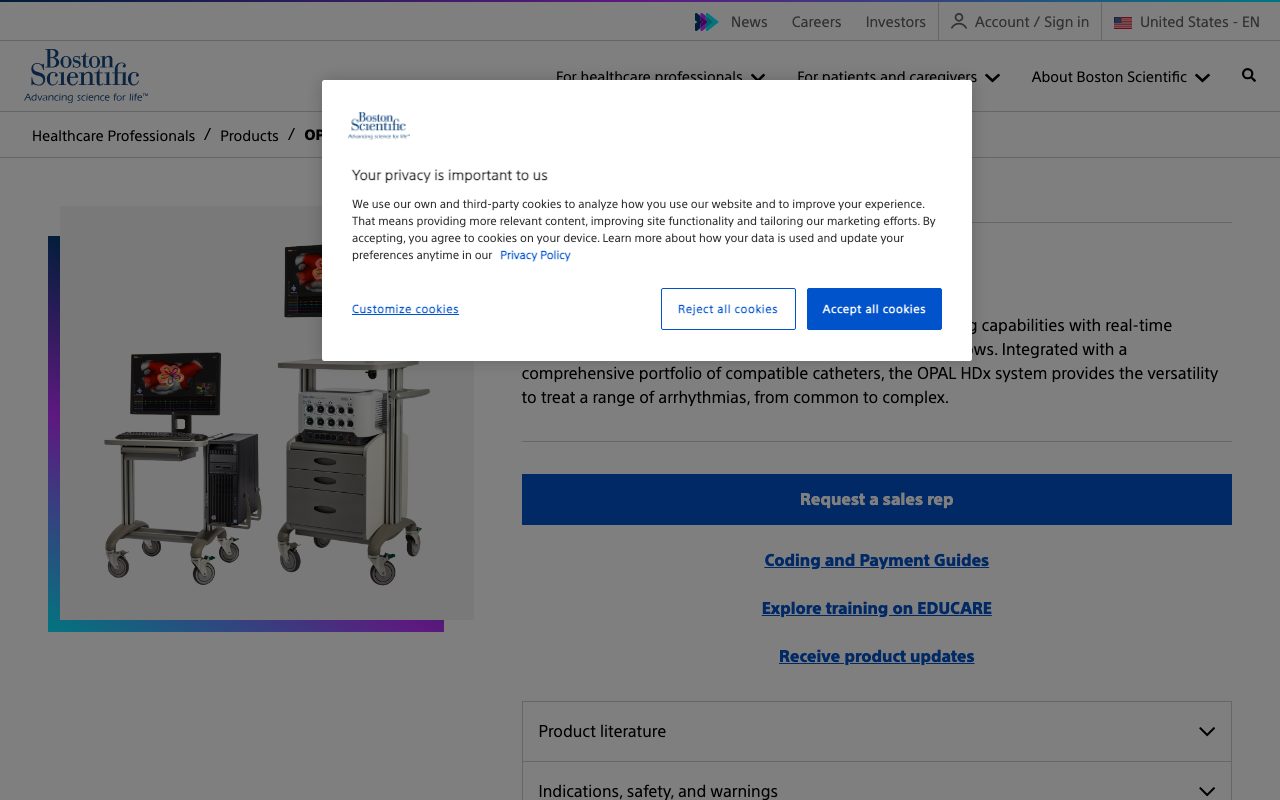Open About Boston Scientific dropdown
This screenshot has height=800, width=1280.
click(x=1121, y=77)
